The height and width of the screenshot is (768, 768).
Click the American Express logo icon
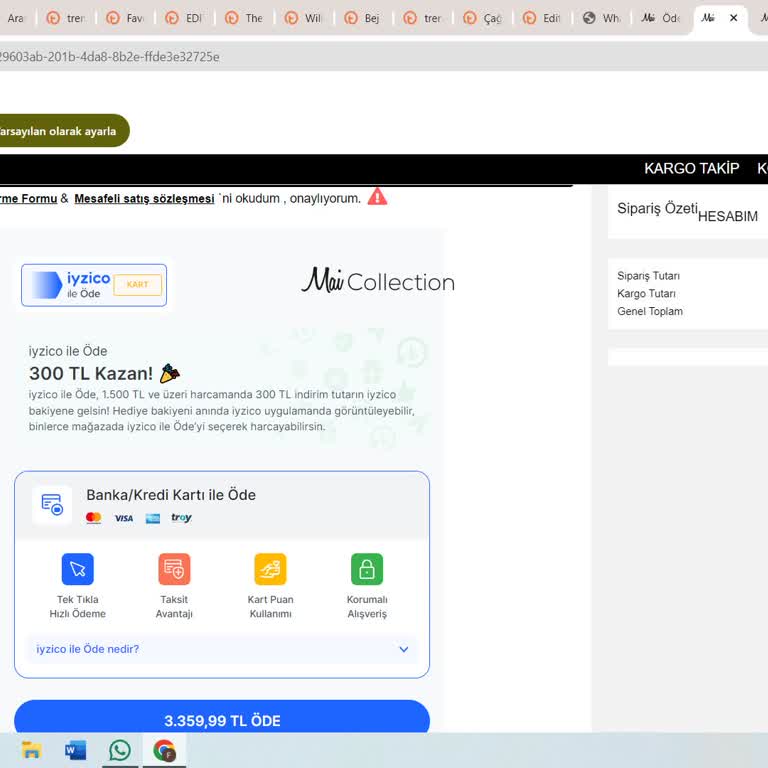(x=153, y=518)
